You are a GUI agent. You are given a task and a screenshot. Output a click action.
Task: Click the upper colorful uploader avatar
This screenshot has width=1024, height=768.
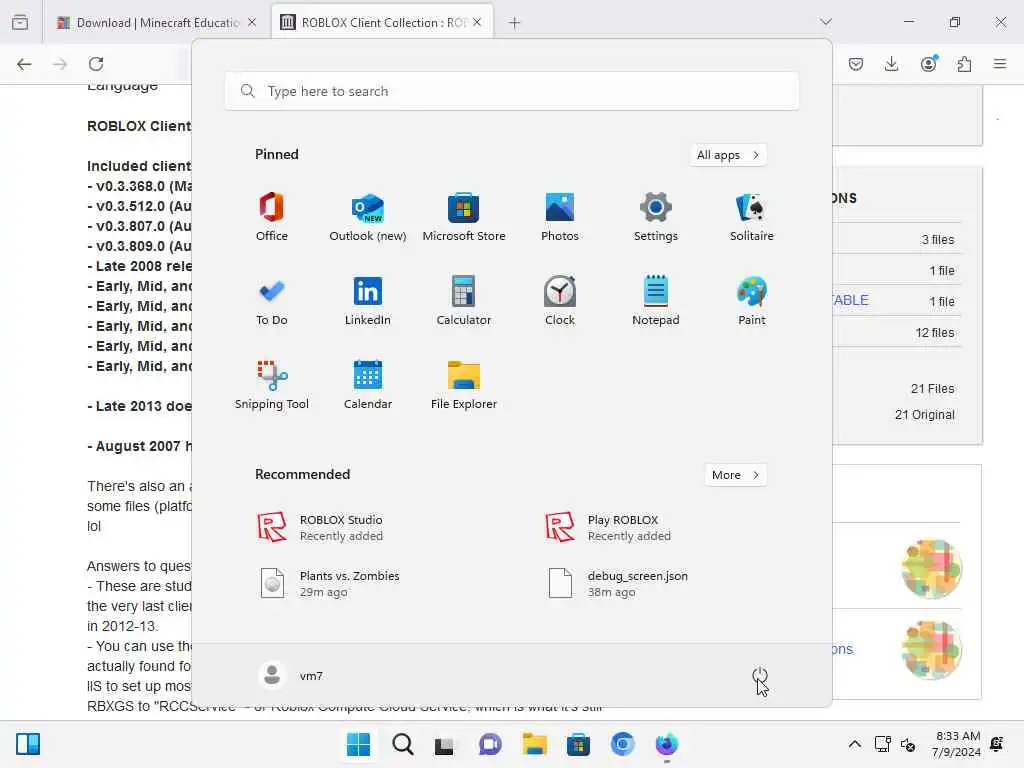(x=932, y=569)
